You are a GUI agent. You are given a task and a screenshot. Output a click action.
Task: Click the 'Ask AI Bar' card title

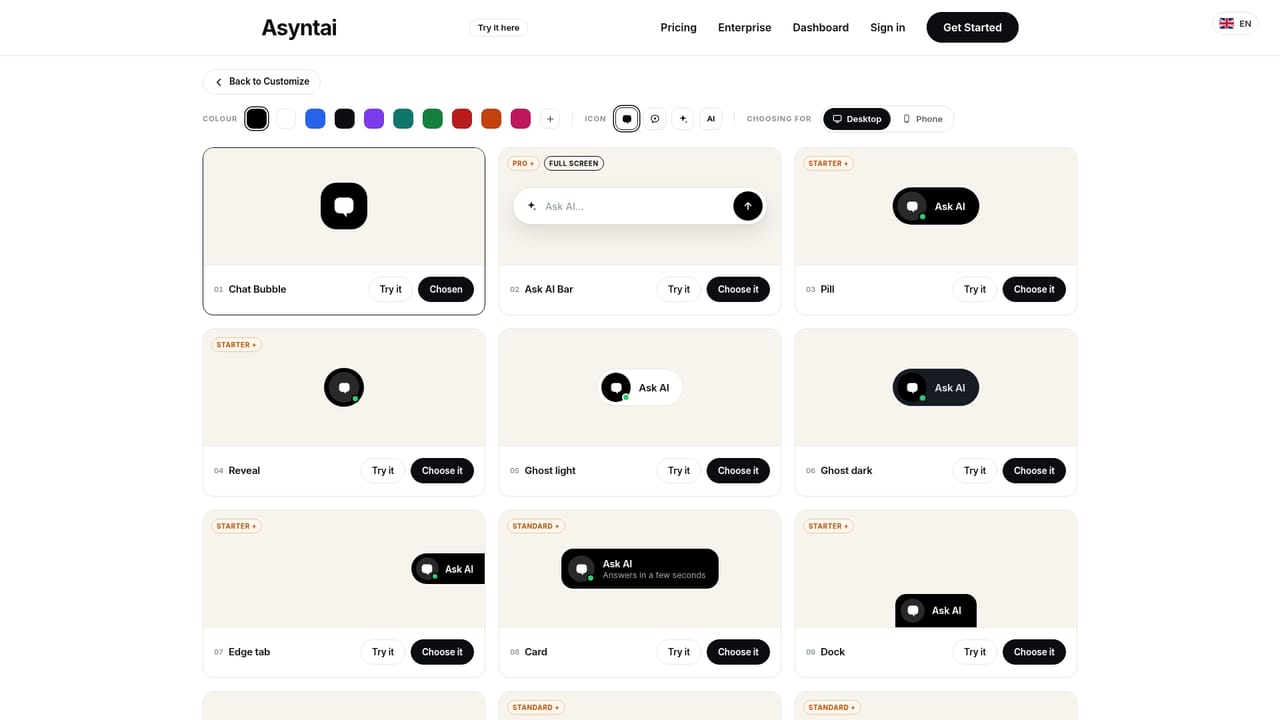coord(549,289)
